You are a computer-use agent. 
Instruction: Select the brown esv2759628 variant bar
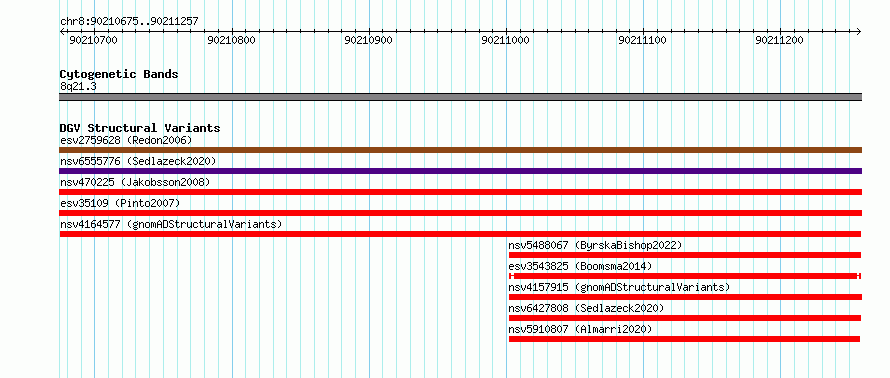(x=460, y=150)
